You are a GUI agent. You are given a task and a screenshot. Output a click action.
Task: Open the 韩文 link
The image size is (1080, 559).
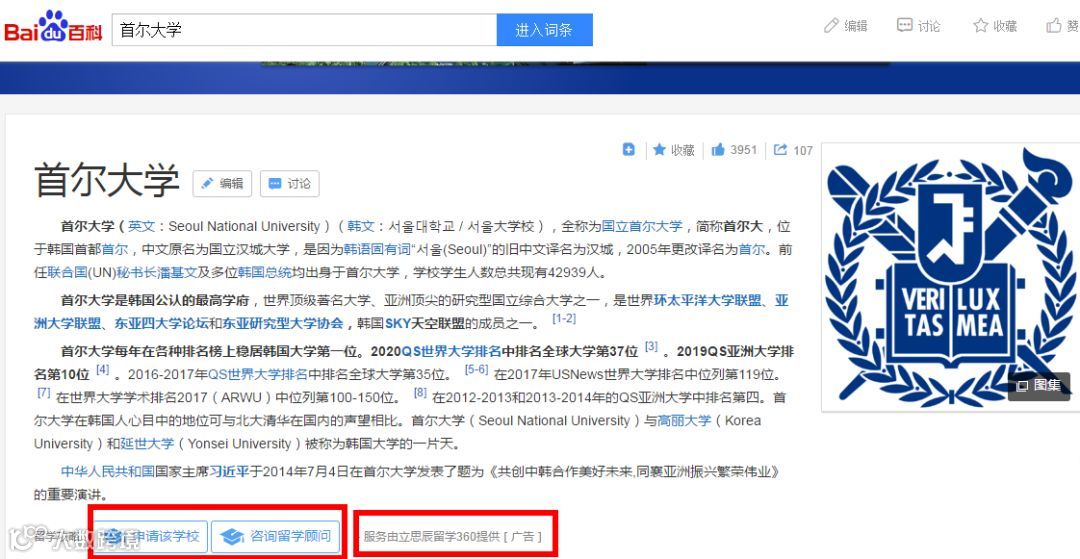tap(361, 226)
